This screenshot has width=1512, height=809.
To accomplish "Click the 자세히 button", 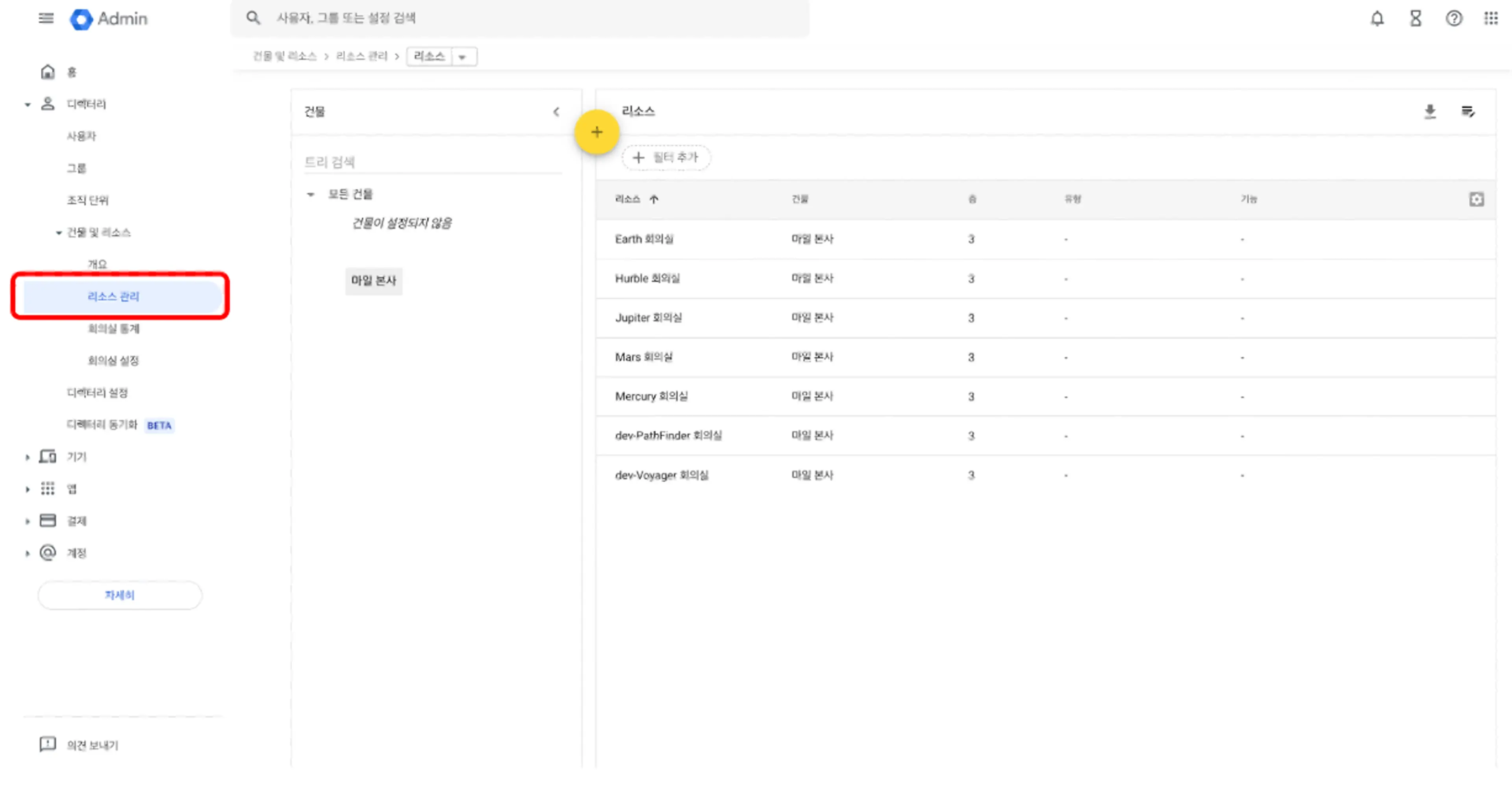I will click(x=120, y=595).
